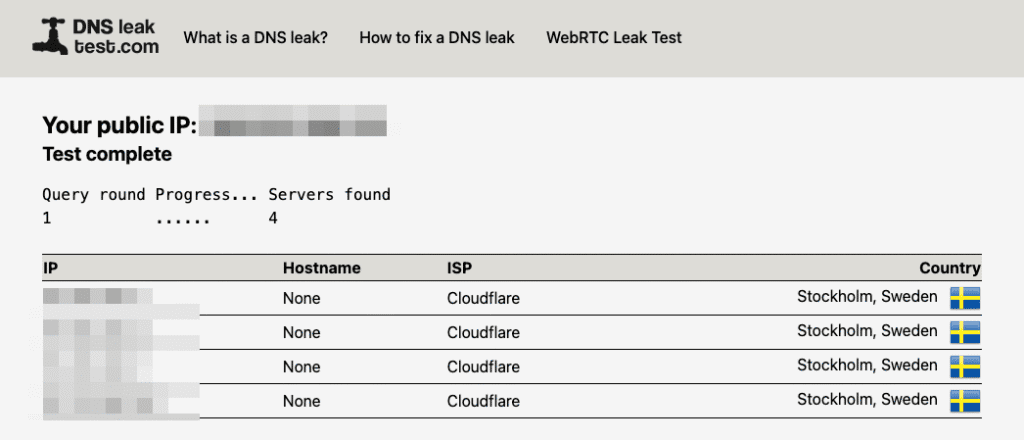The image size is (1024, 440).
Task: Click the Sweden flag in the first row
Action: click(965, 298)
